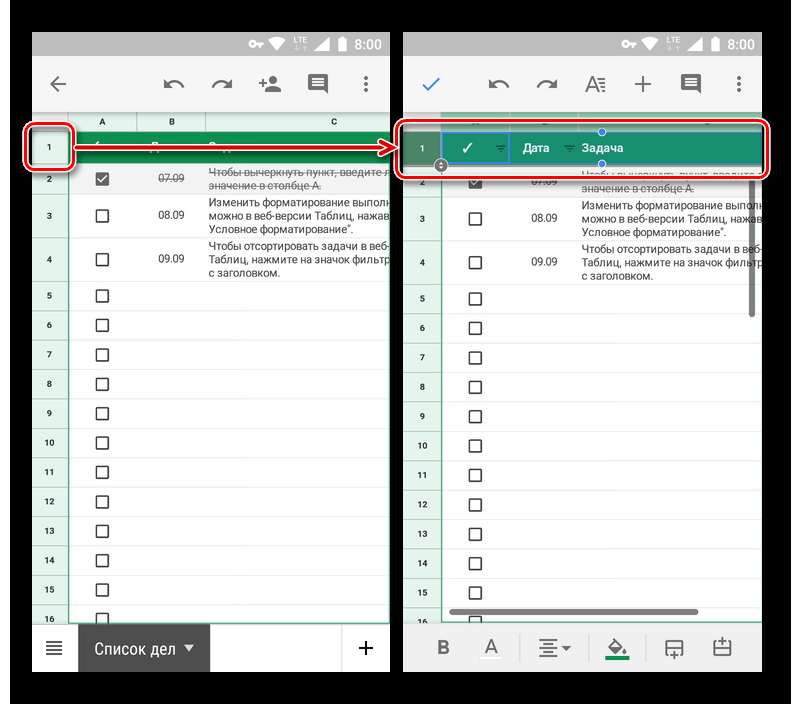Select Список дел sheet tab

coord(144,648)
